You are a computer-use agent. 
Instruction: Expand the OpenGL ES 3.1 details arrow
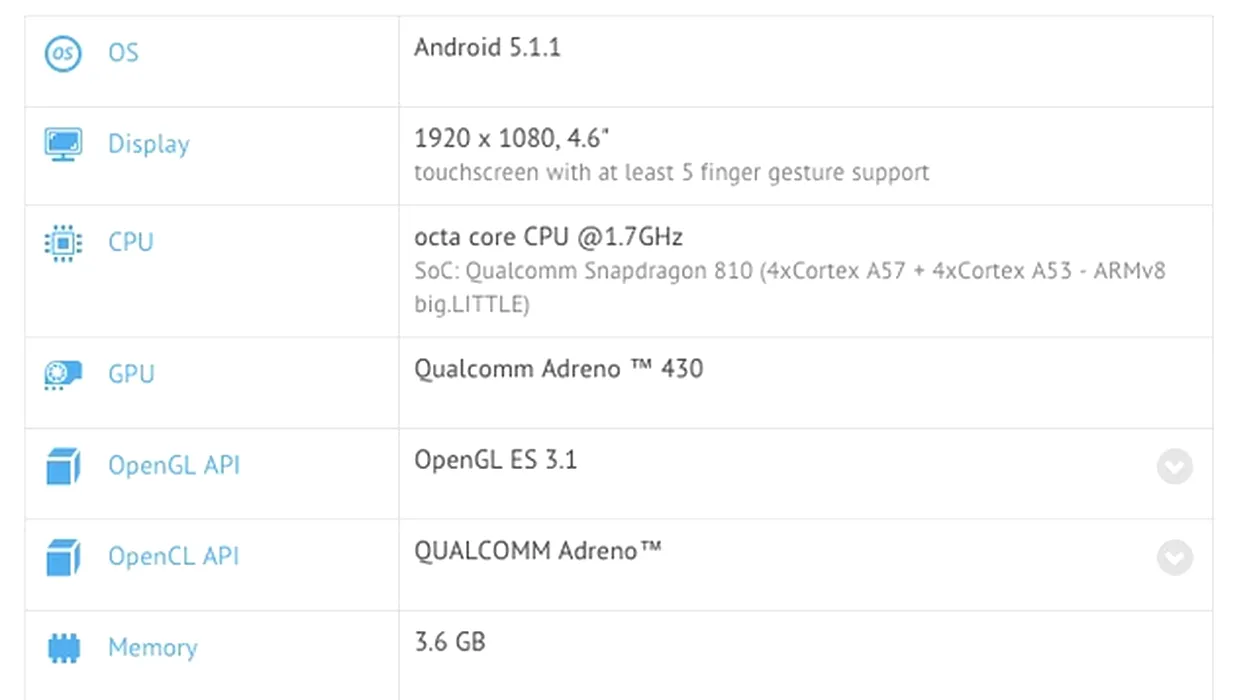coord(1175,466)
